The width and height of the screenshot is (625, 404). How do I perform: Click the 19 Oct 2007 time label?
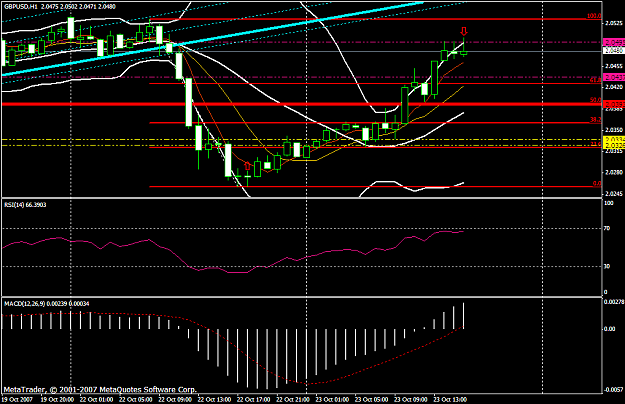[17, 399]
